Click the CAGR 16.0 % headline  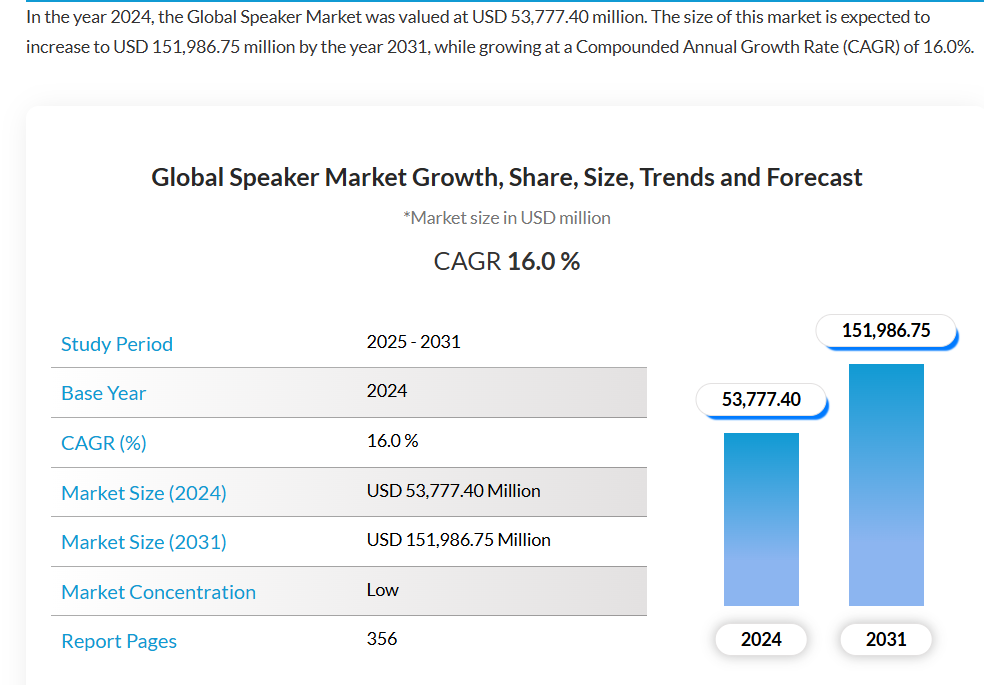point(507,262)
